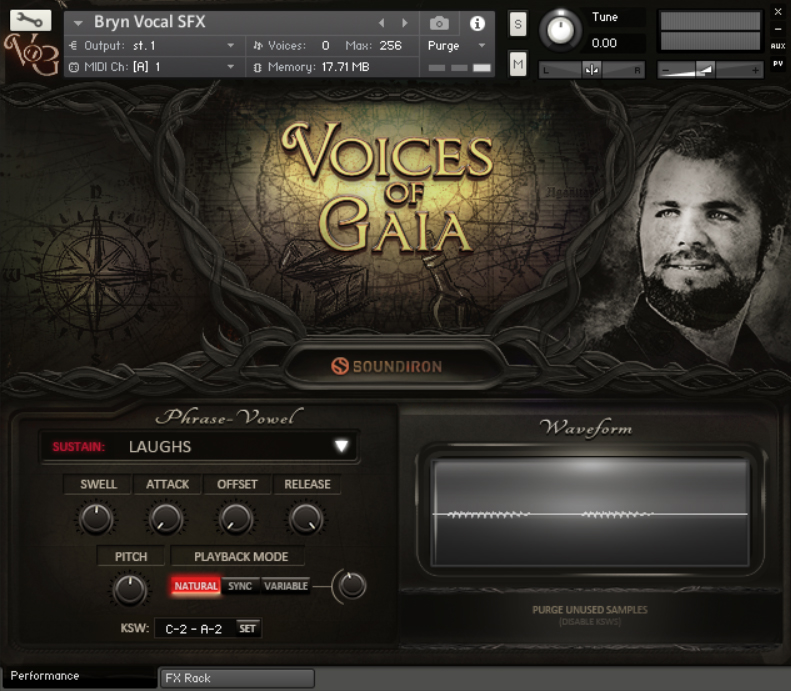Click the ATTACK label
Image resolution: width=791 pixels, height=691 pixels.
pos(167,484)
